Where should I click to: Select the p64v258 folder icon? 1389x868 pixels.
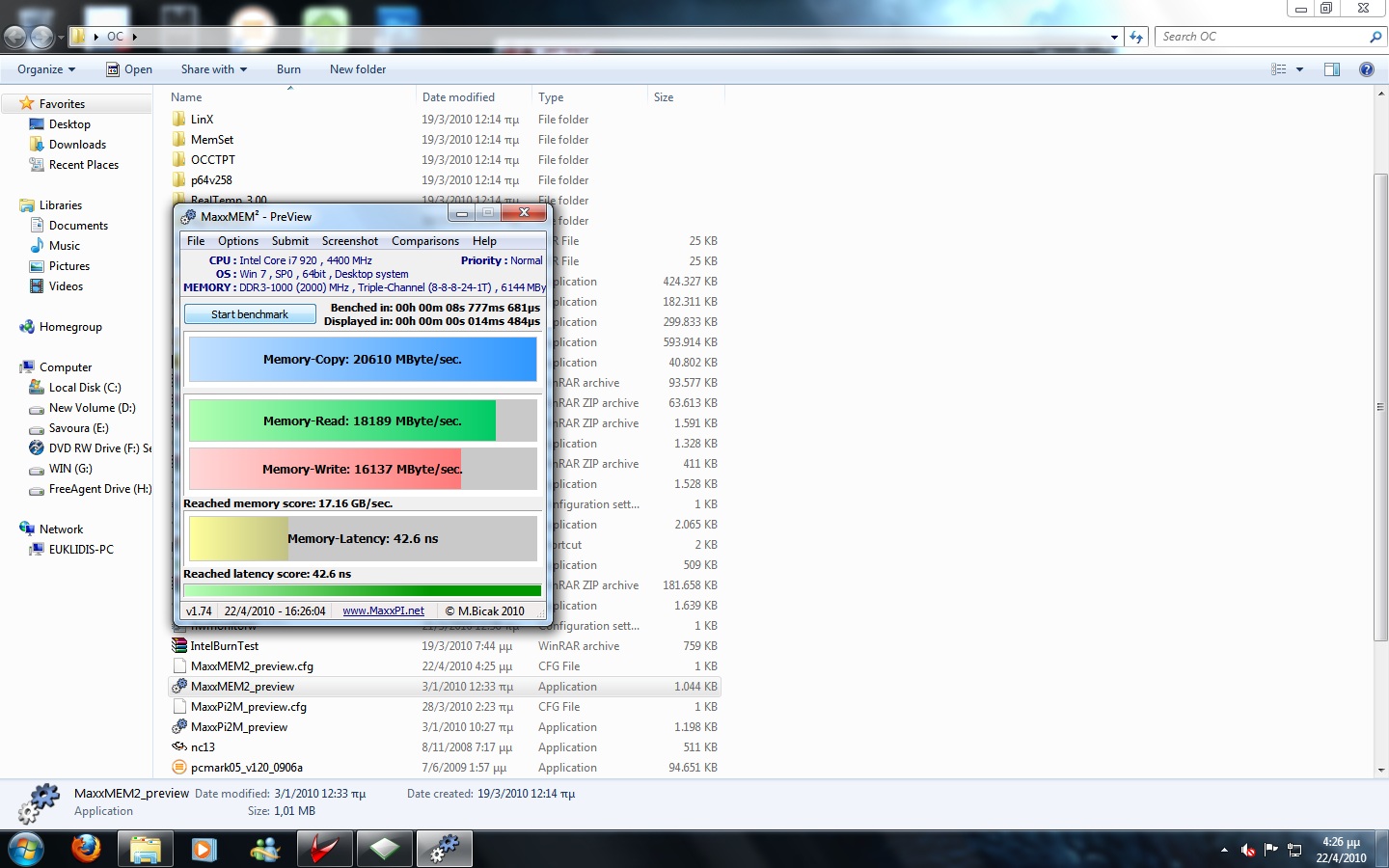(x=178, y=180)
